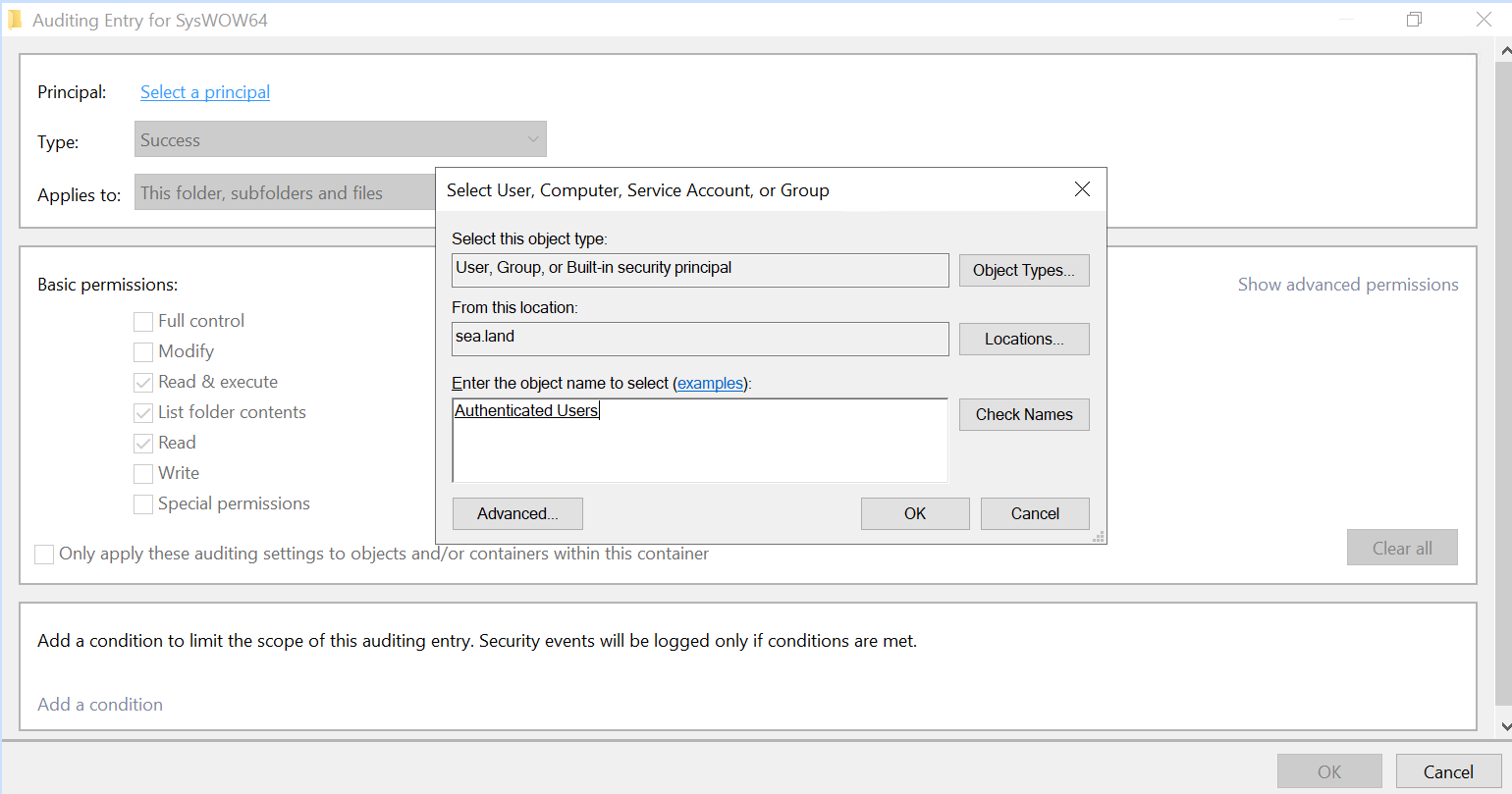The height and width of the screenshot is (794, 1512).
Task: Enable the Modify permission checkbox
Action: [142, 350]
